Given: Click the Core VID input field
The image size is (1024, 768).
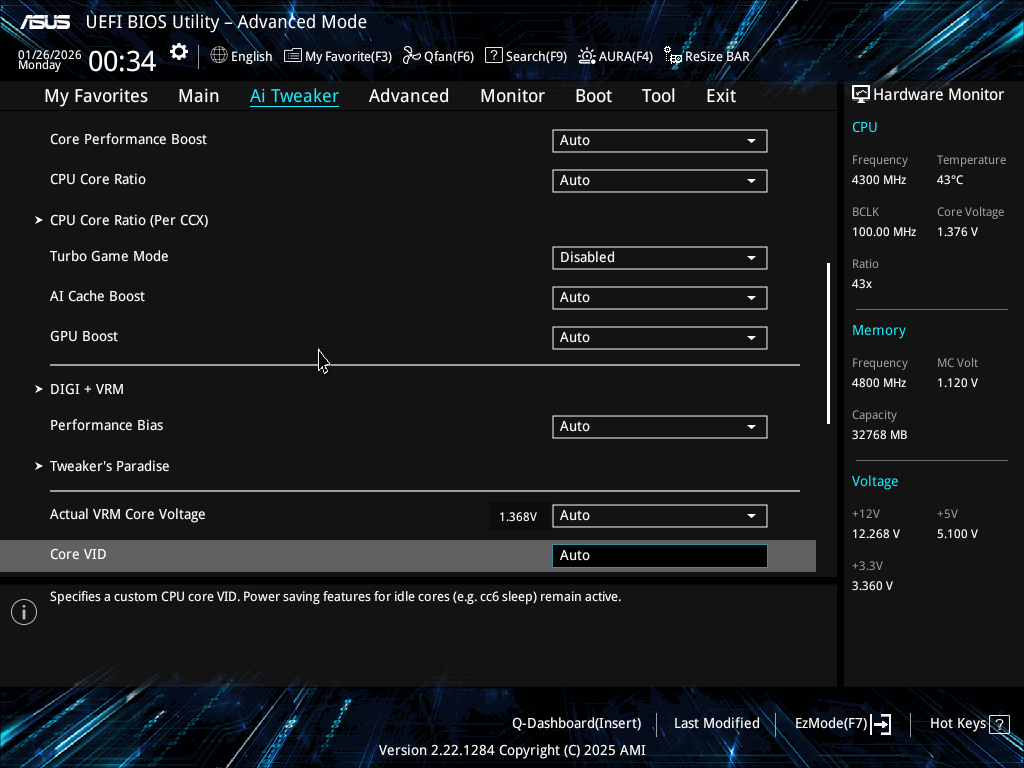Looking at the screenshot, I should tap(660, 556).
